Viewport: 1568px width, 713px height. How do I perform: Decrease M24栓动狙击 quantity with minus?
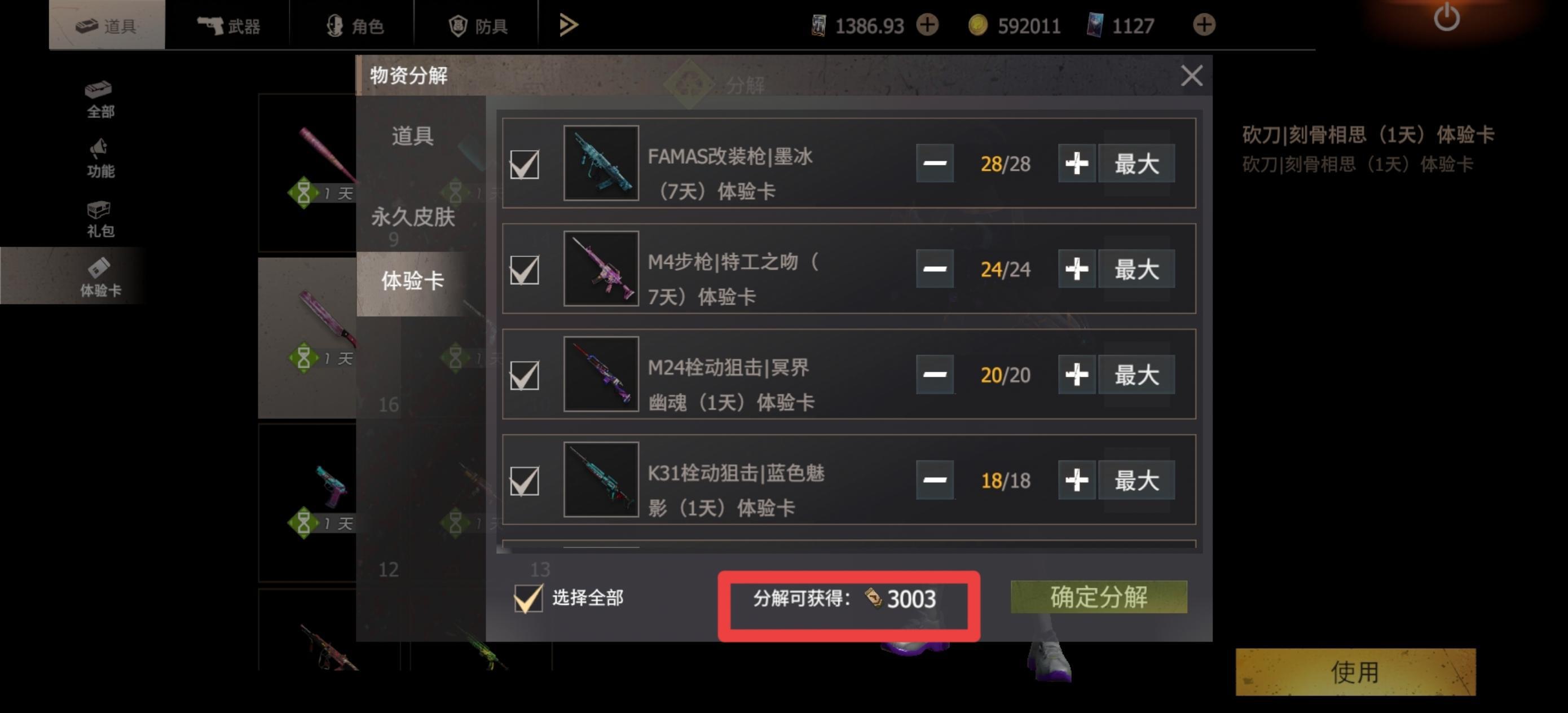click(935, 375)
